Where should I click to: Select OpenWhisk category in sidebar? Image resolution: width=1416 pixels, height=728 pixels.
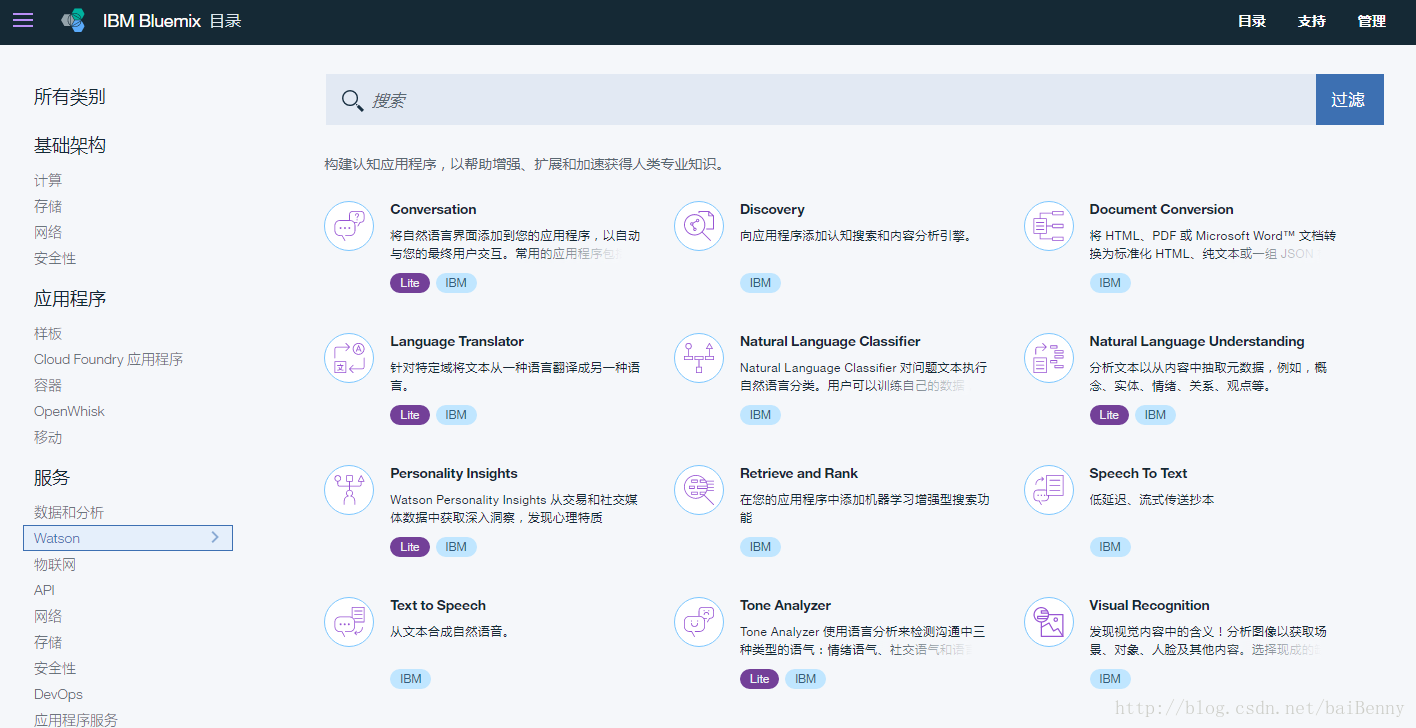69,411
